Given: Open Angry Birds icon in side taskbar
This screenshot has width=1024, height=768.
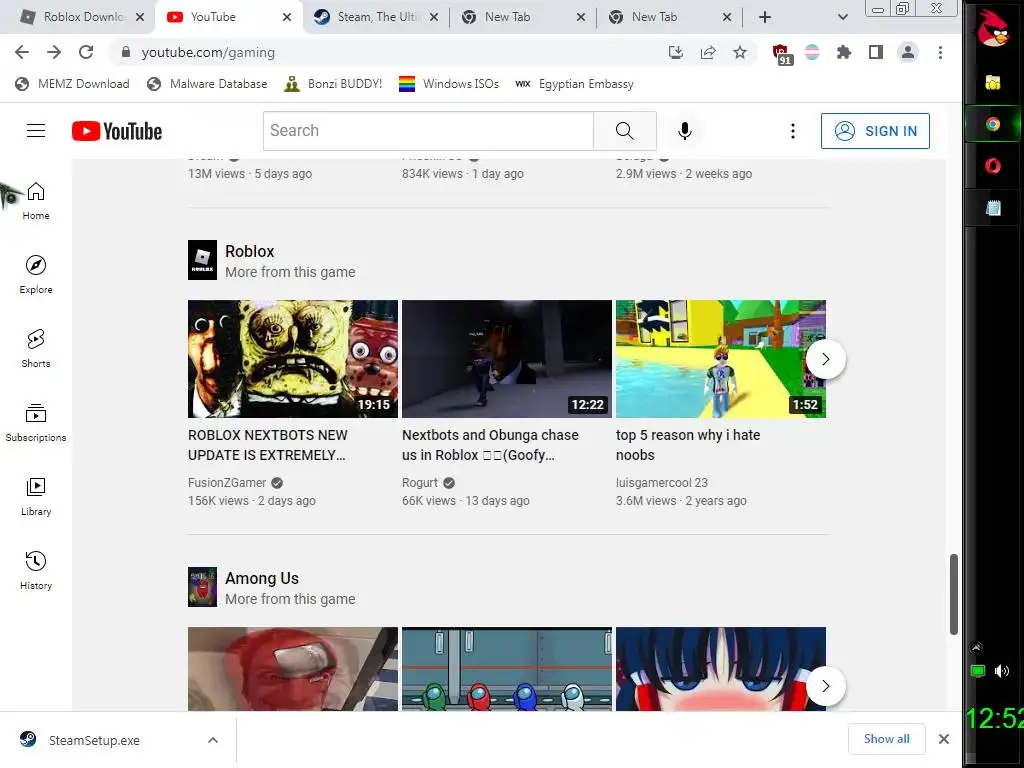Looking at the screenshot, I should tap(993, 27).
